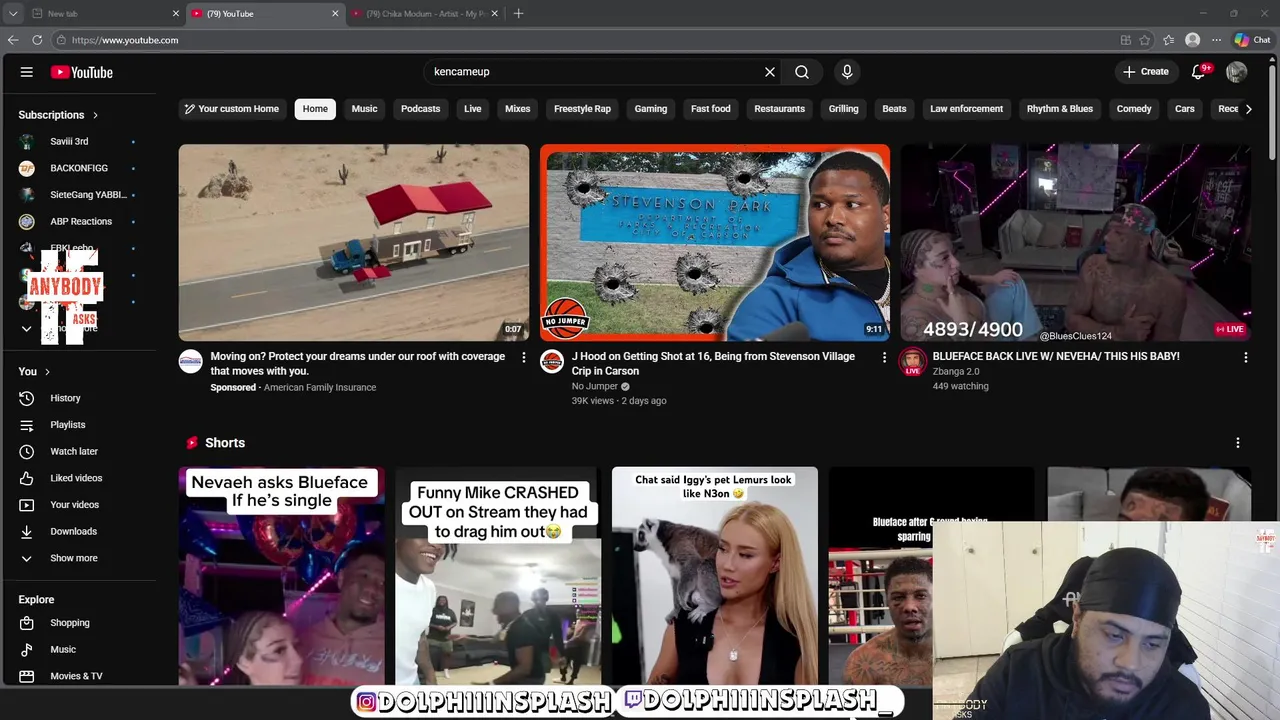The height and width of the screenshot is (720, 1280).
Task: Open the notifications bell
Action: (1199, 72)
